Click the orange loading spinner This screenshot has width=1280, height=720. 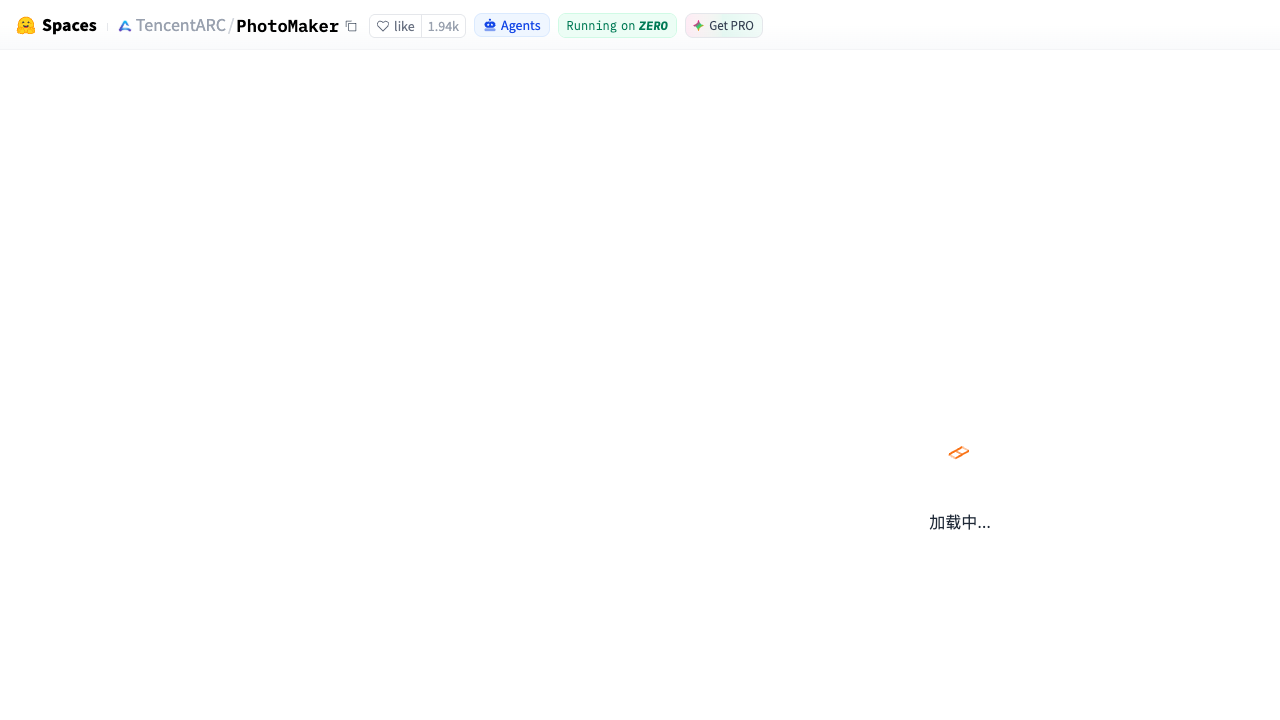pos(959,453)
